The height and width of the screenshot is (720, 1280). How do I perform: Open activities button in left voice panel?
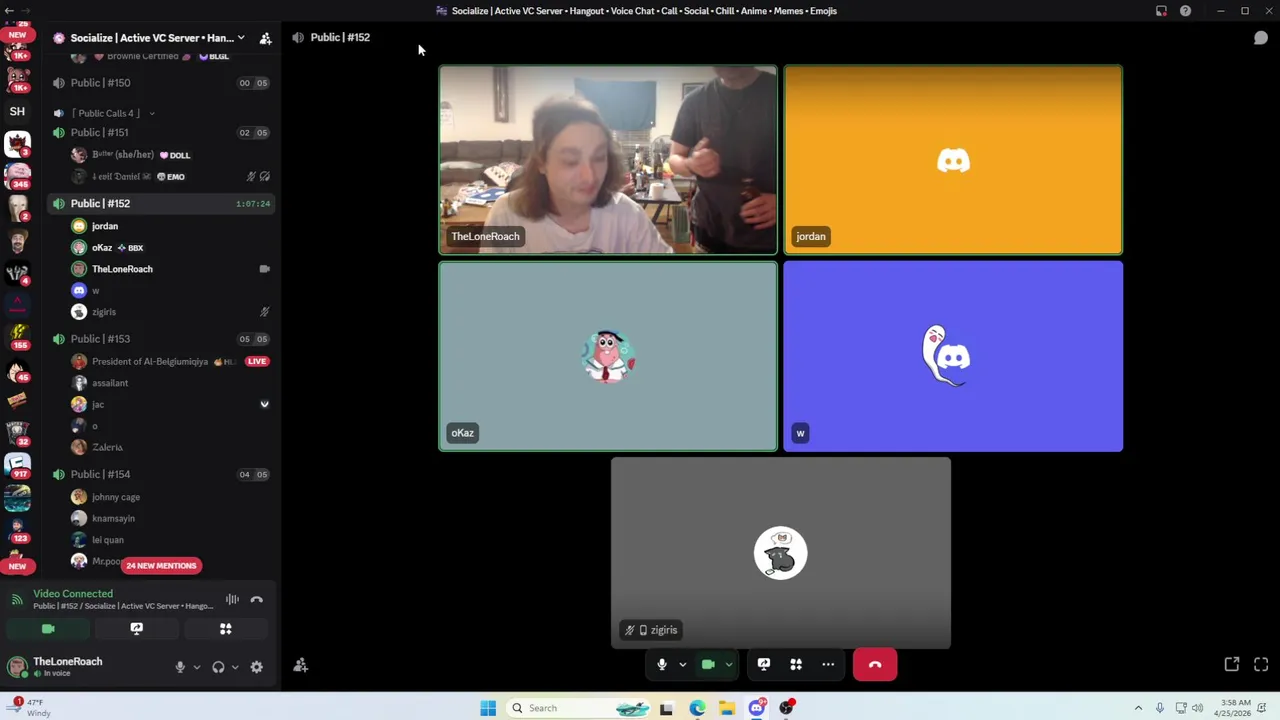[x=226, y=629]
